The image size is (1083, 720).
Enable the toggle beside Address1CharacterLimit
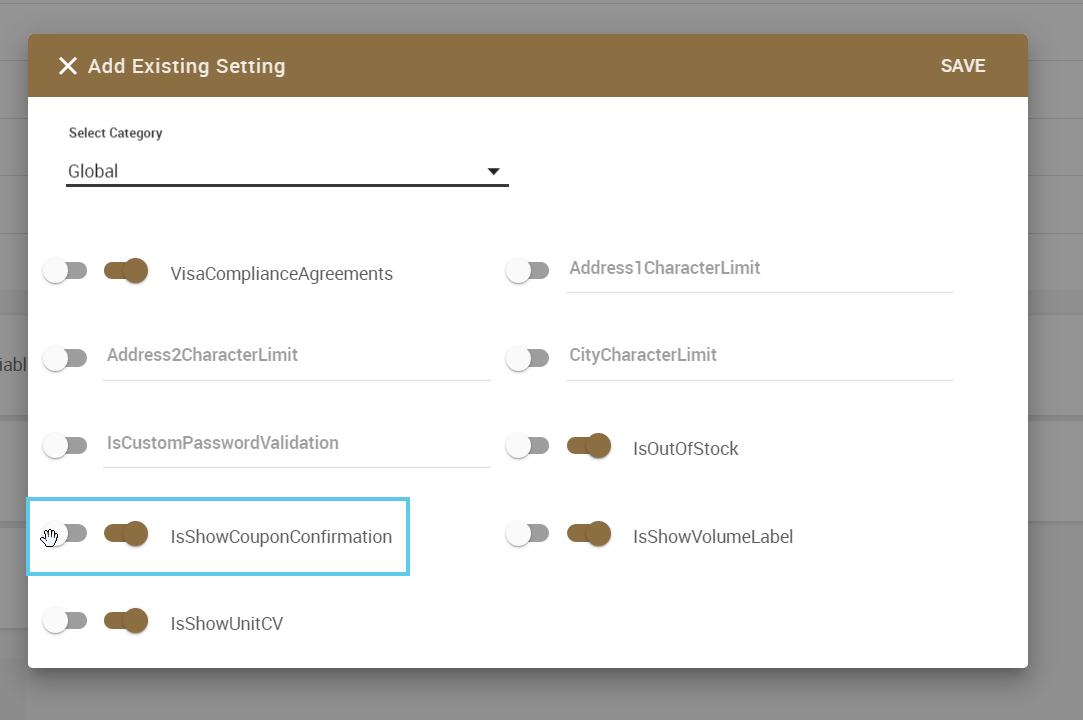tap(527, 270)
